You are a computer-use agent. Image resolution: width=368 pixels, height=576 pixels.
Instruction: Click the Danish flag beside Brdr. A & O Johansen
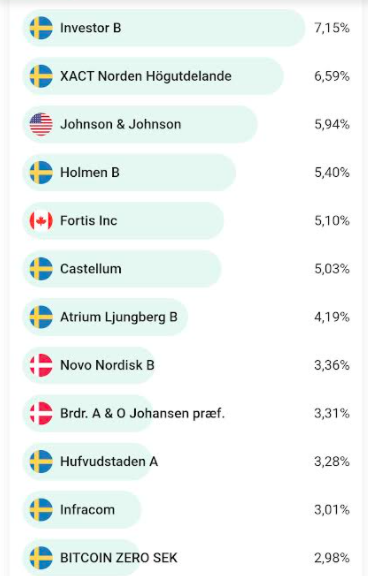[41, 413]
